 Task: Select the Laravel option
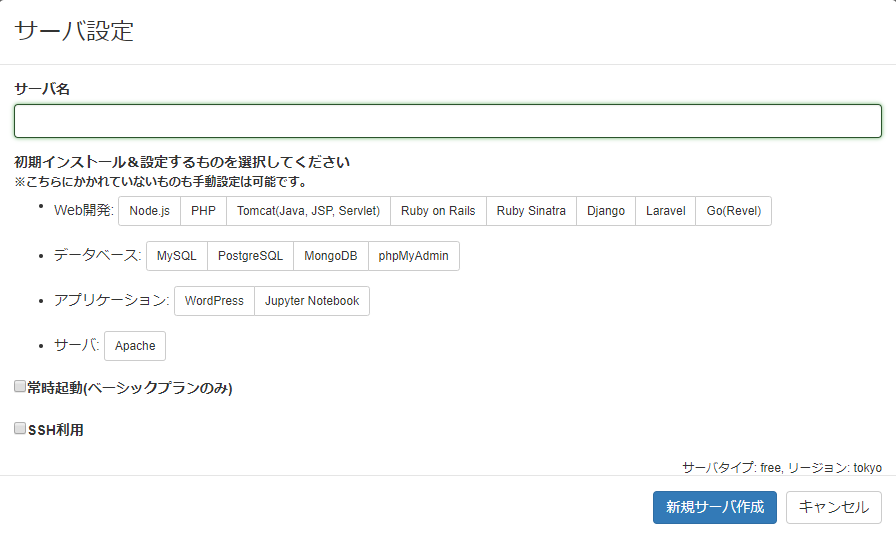[666, 211]
